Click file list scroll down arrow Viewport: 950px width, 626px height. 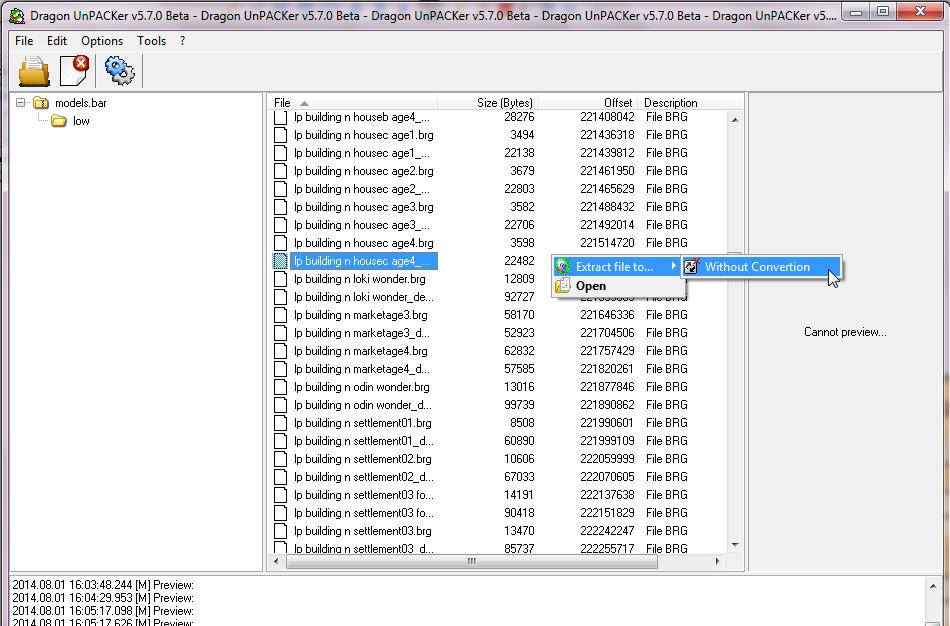(x=734, y=545)
